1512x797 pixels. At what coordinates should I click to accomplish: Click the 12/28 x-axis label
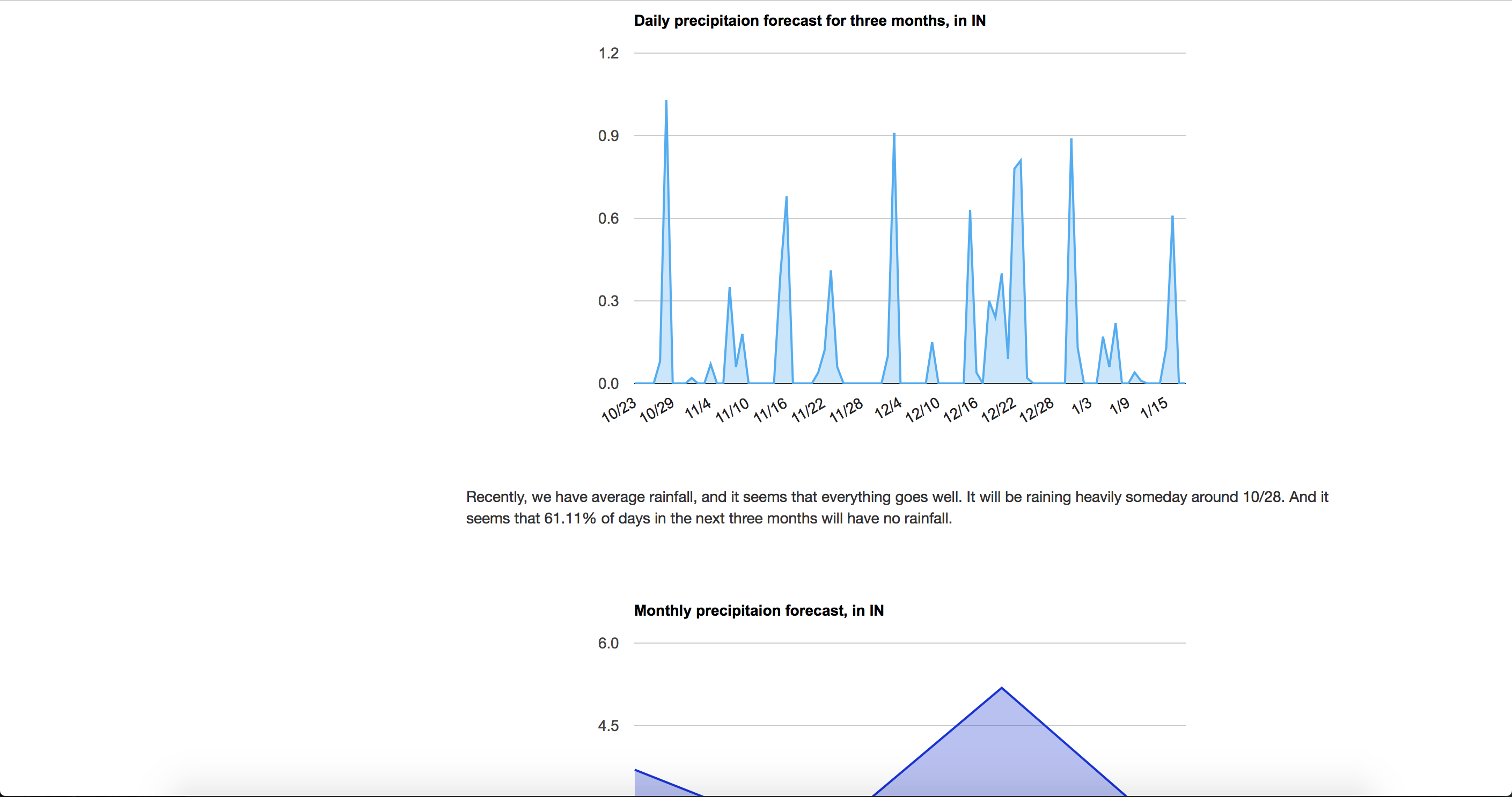tap(1036, 409)
